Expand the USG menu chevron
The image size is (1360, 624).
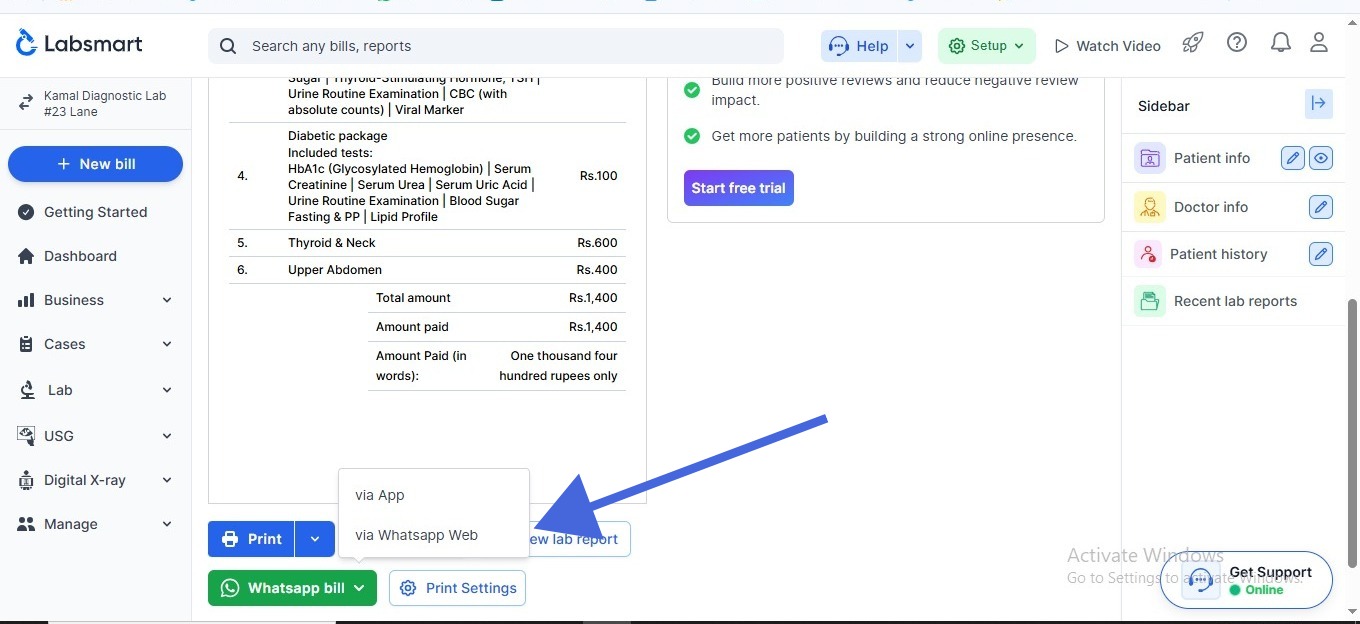tap(167, 436)
